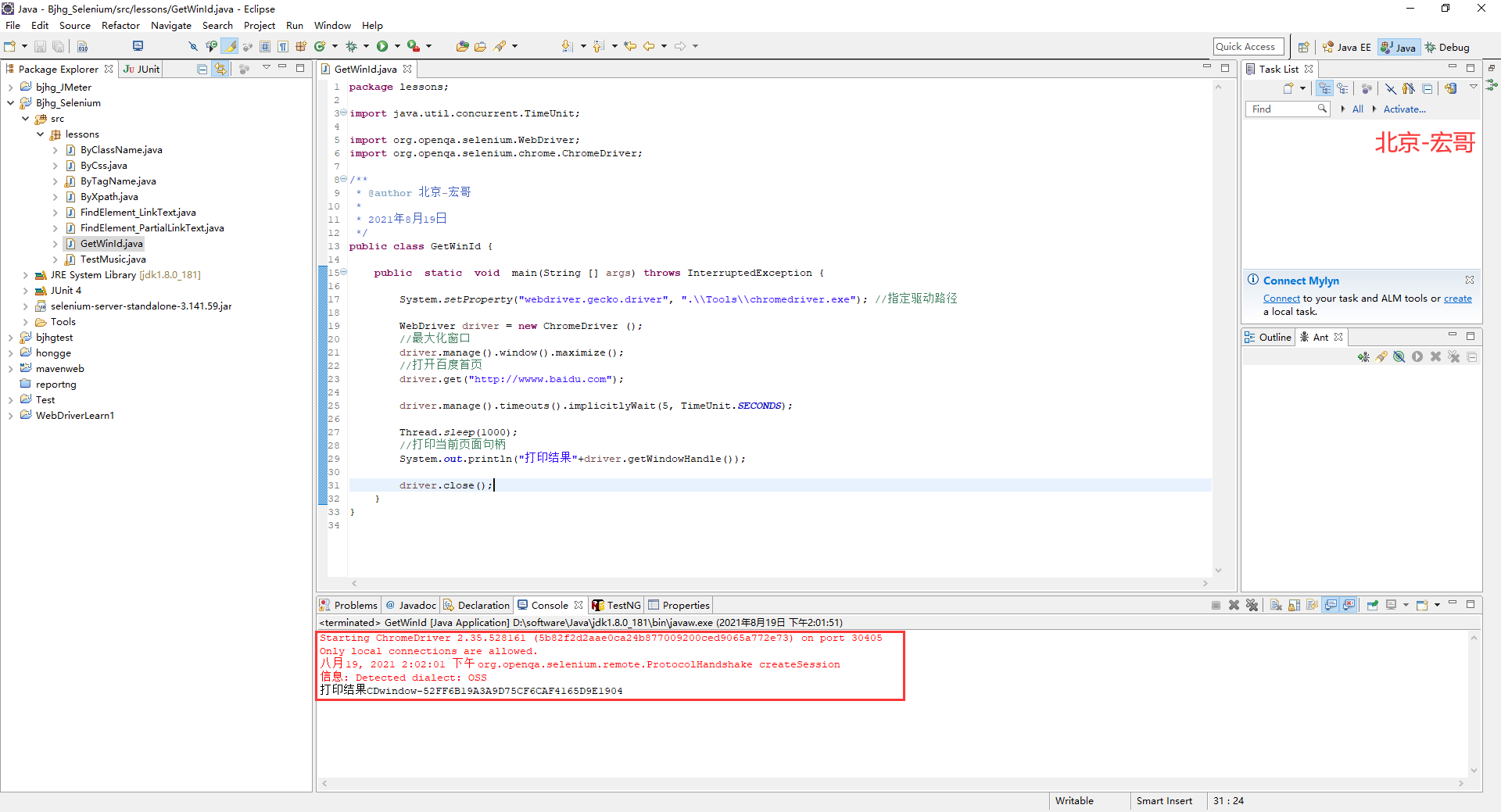Close the Connect Mylyn notification
This screenshot has height=812, width=1501.
coord(1470,280)
